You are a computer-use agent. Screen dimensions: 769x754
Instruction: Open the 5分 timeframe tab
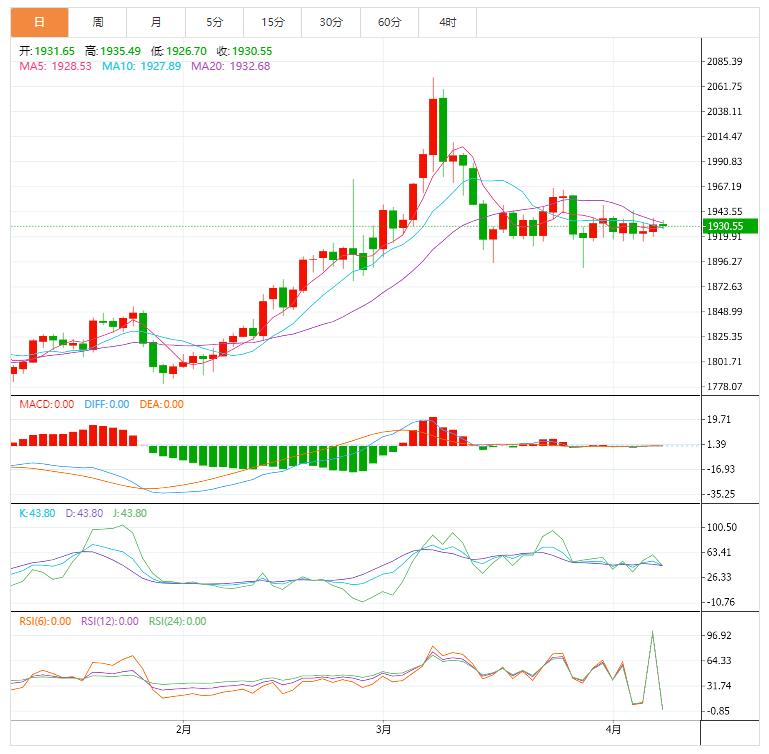[214, 23]
